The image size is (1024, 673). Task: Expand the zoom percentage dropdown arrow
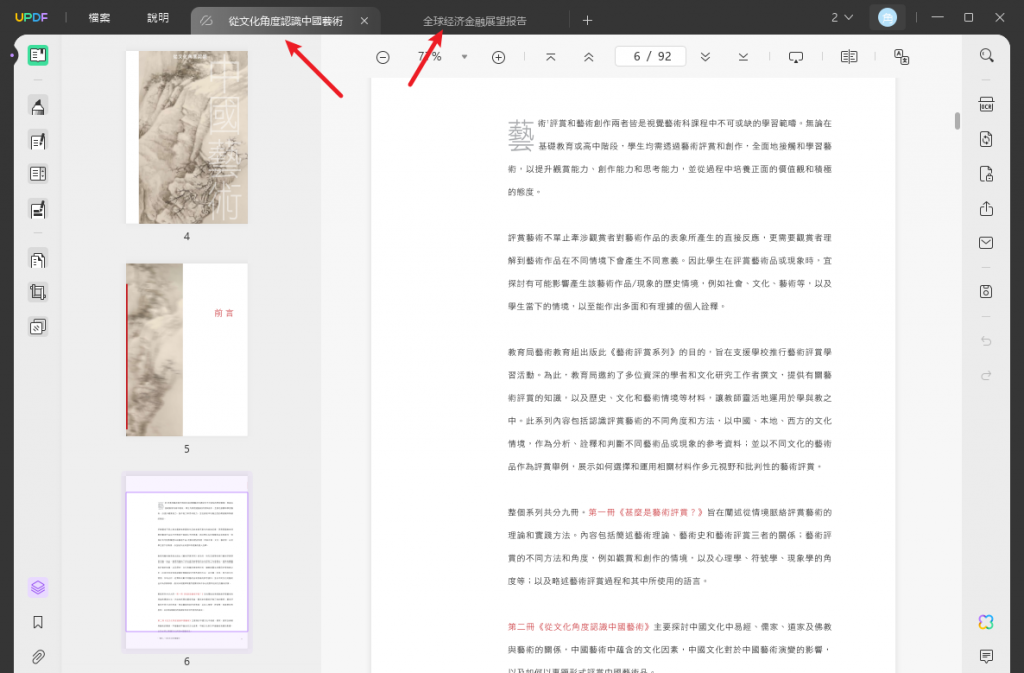(464, 57)
